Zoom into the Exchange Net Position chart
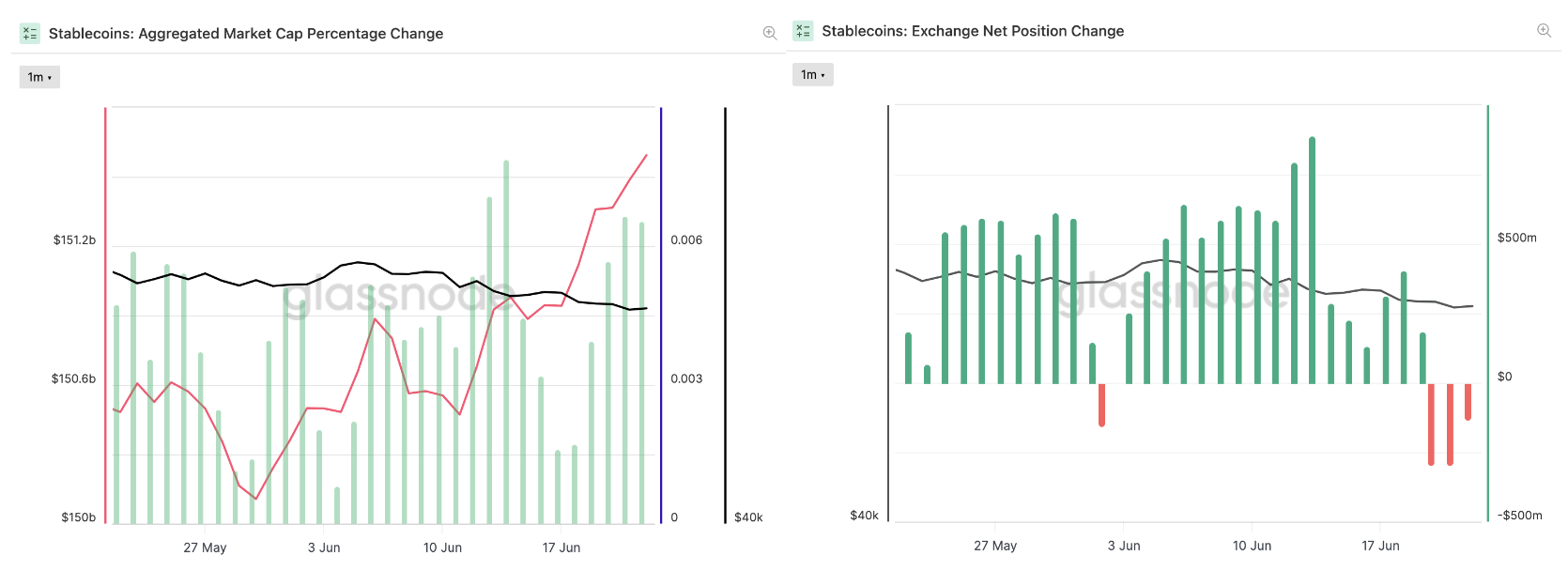The height and width of the screenshot is (571, 1568). (1544, 31)
